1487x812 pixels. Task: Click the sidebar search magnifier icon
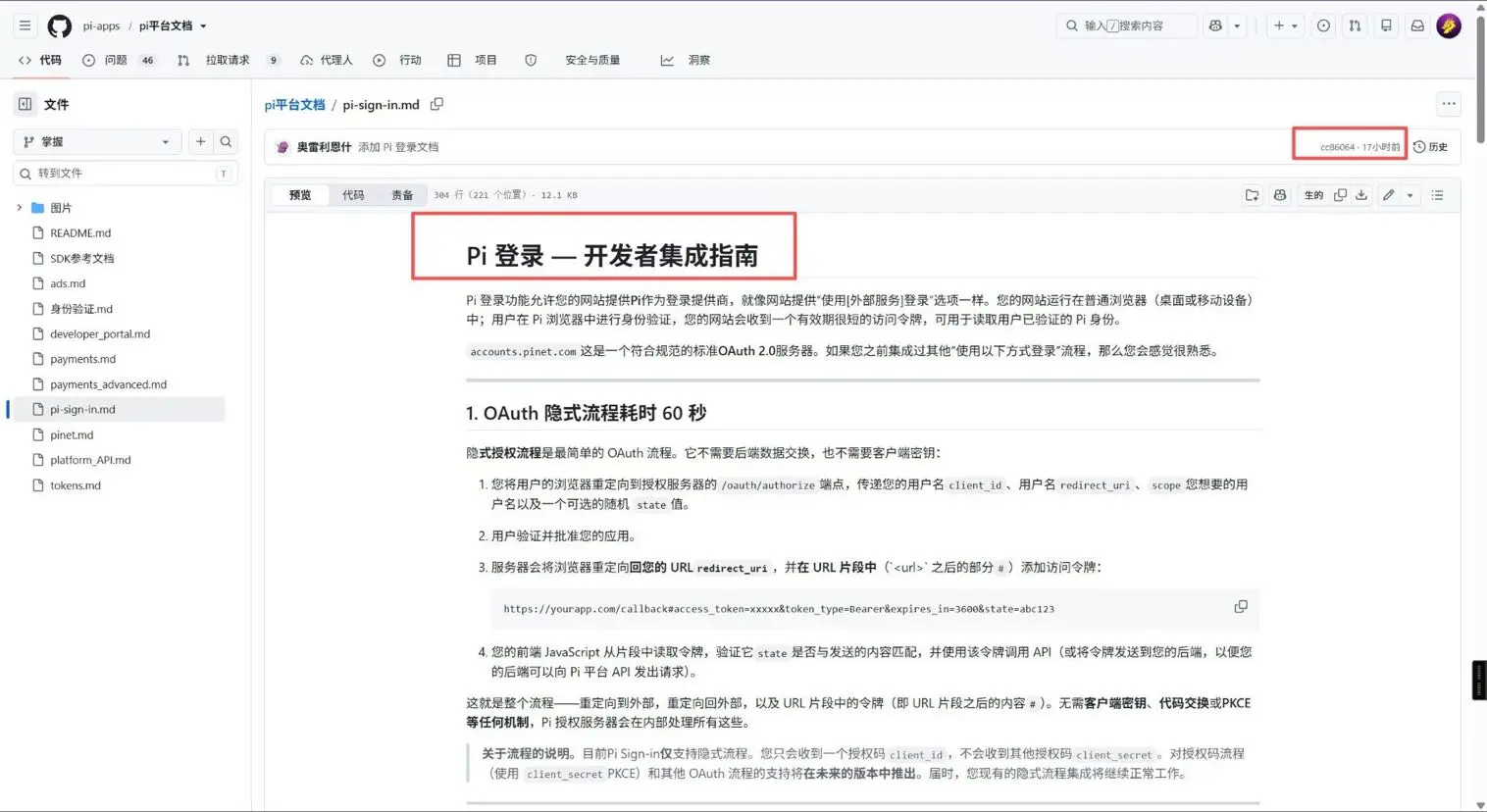pyautogui.click(x=226, y=142)
